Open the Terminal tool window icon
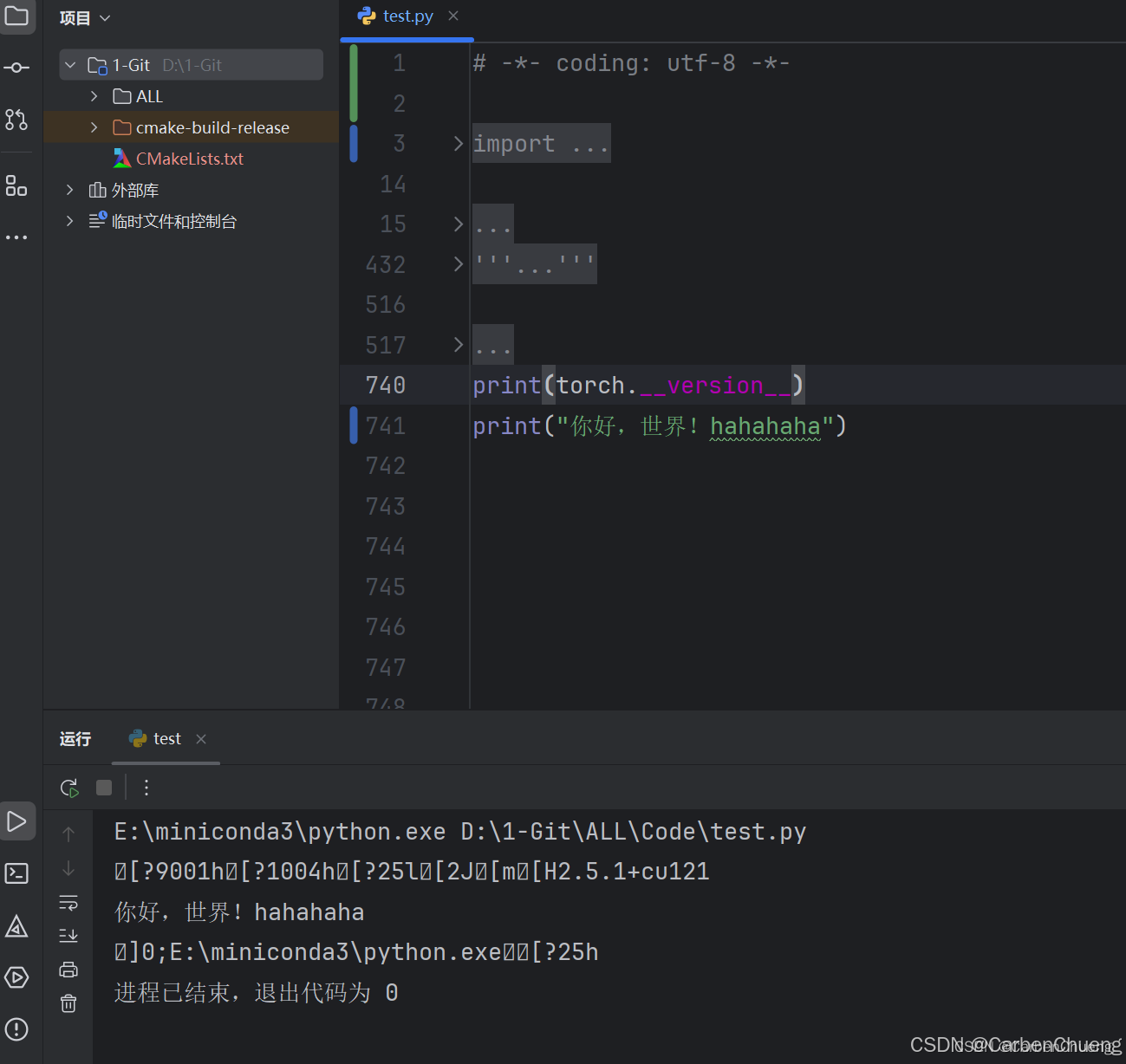The width and height of the screenshot is (1126, 1064). point(16,873)
